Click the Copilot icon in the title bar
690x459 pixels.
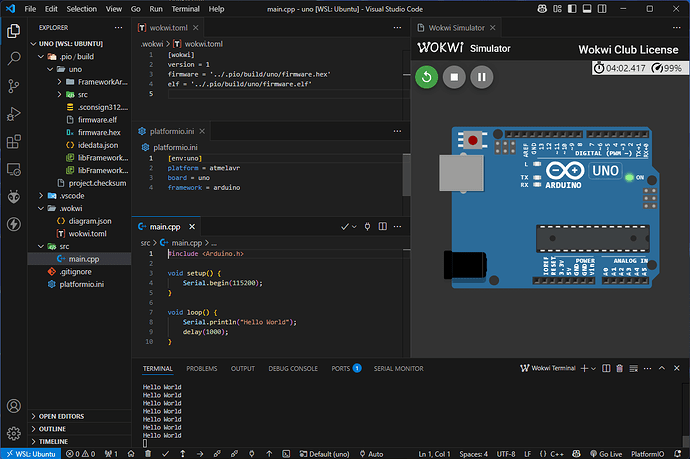pyautogui.click(x=542, y=9)
